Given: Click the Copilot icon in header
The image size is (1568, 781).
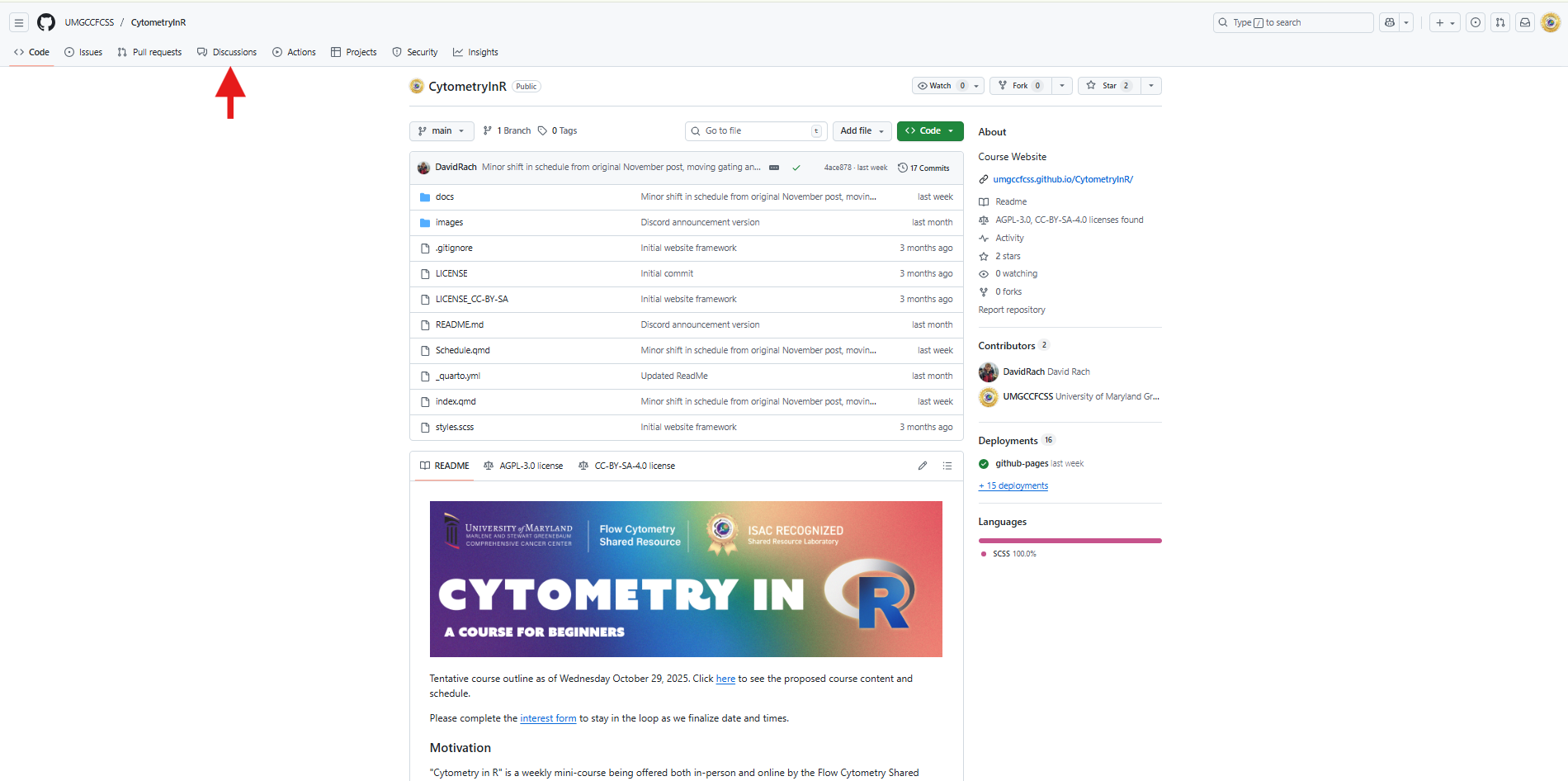Looking at the screenshot, I should pos(1390,22).
